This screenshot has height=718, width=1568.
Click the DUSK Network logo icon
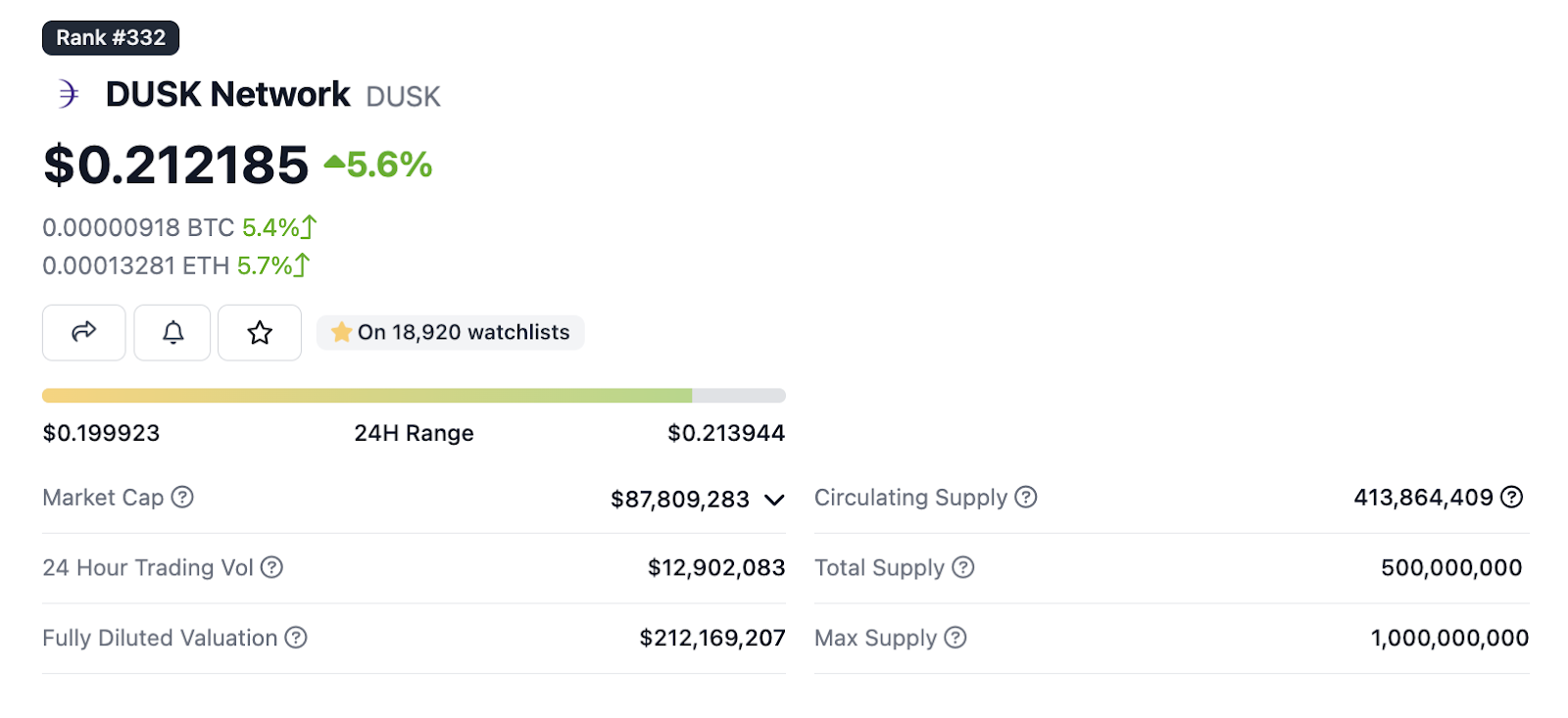[68, 94]
